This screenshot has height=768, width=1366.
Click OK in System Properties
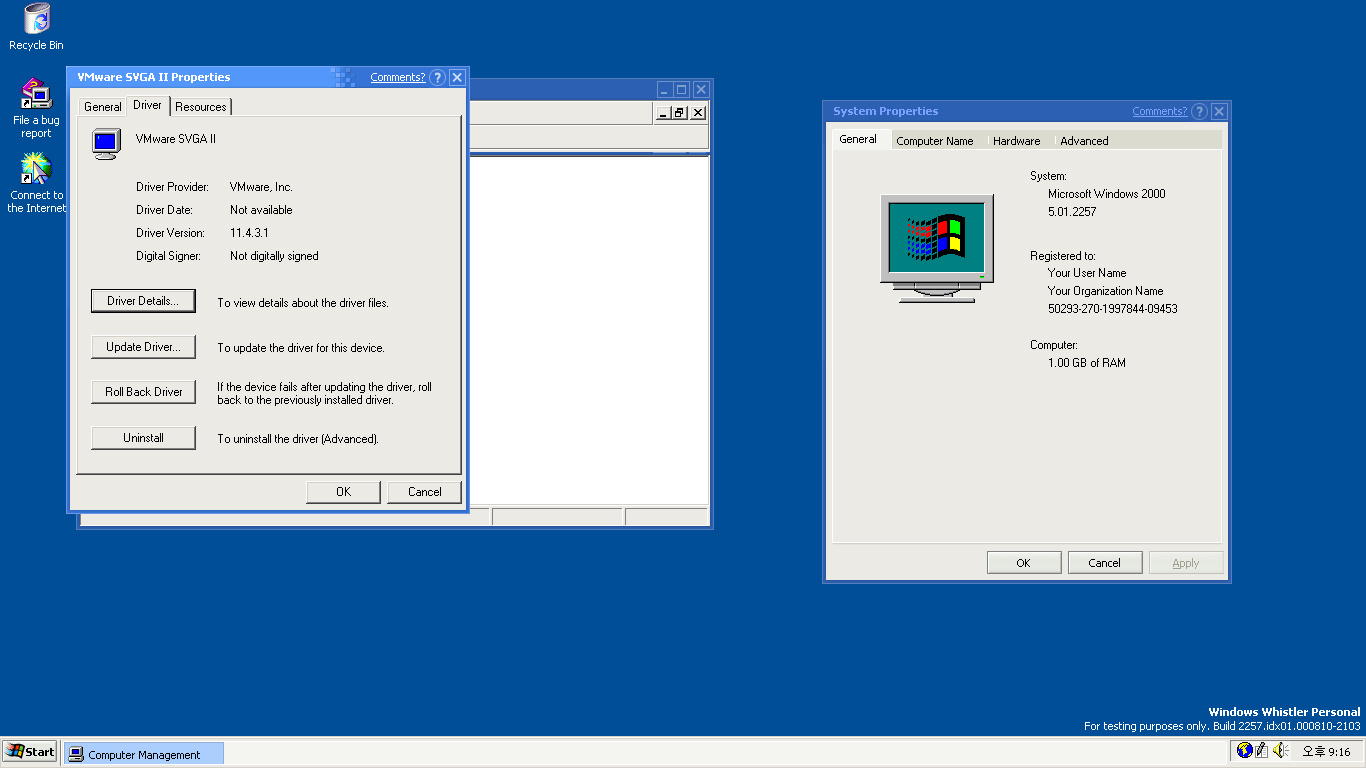(x=1023, y=563)
